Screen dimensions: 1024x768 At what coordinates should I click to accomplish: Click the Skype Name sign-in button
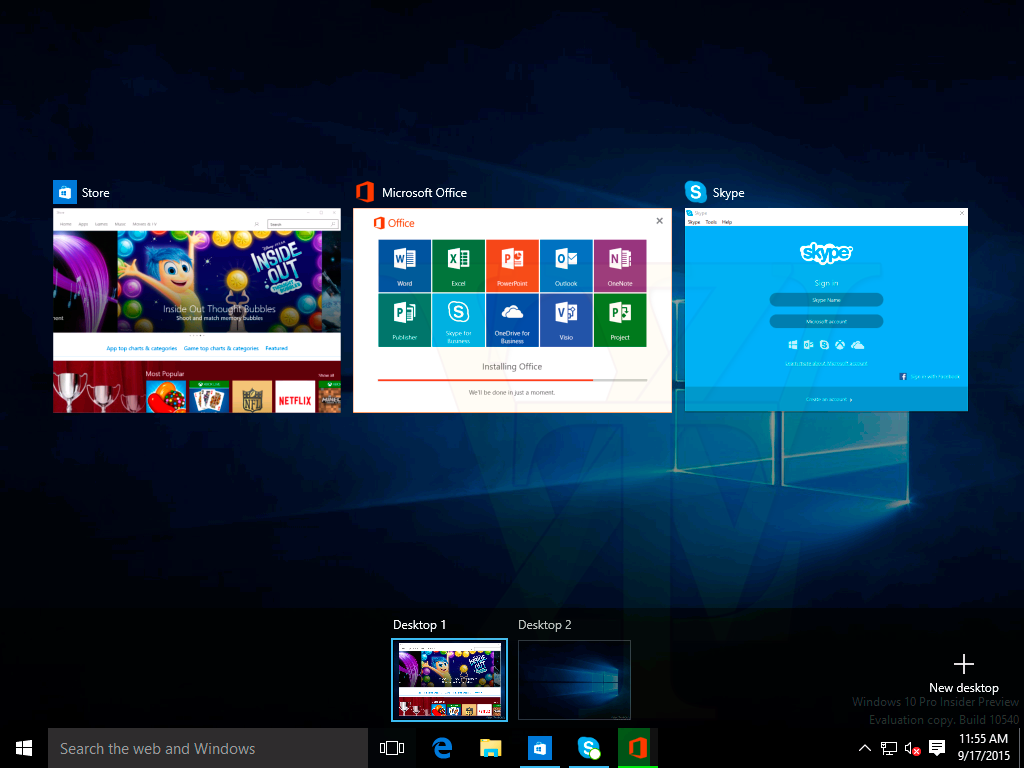(826, 300)
